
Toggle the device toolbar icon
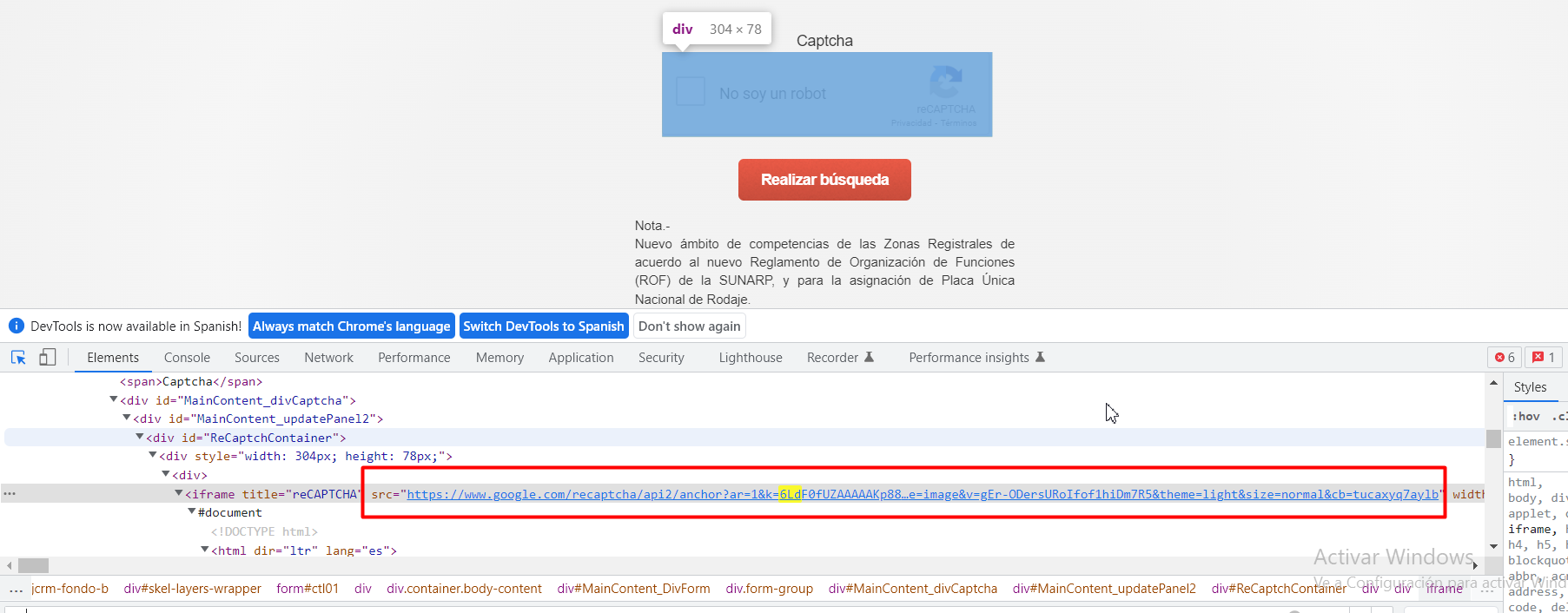[x=48, y=358]
